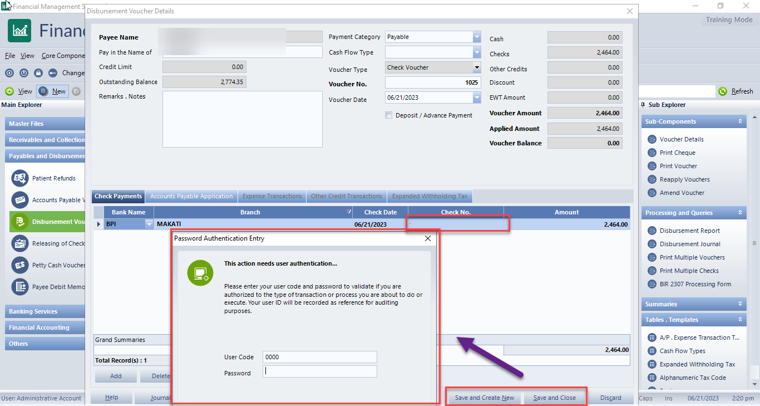Open Petty Cash Vouchers module icon
760x406 pixels.
pyautogui.click(x=20, y=266)
